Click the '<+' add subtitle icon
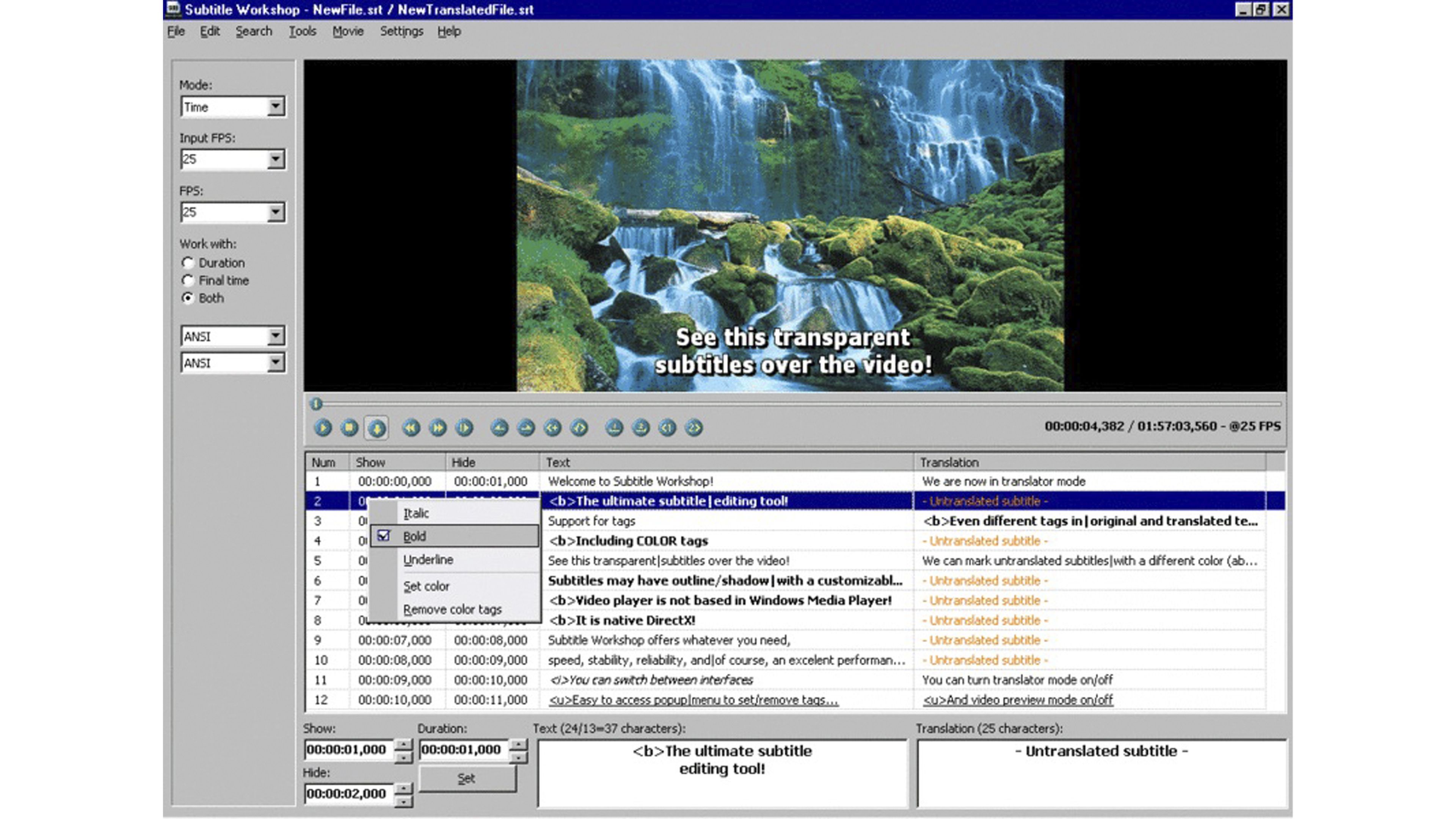 [x=552, y=428]
